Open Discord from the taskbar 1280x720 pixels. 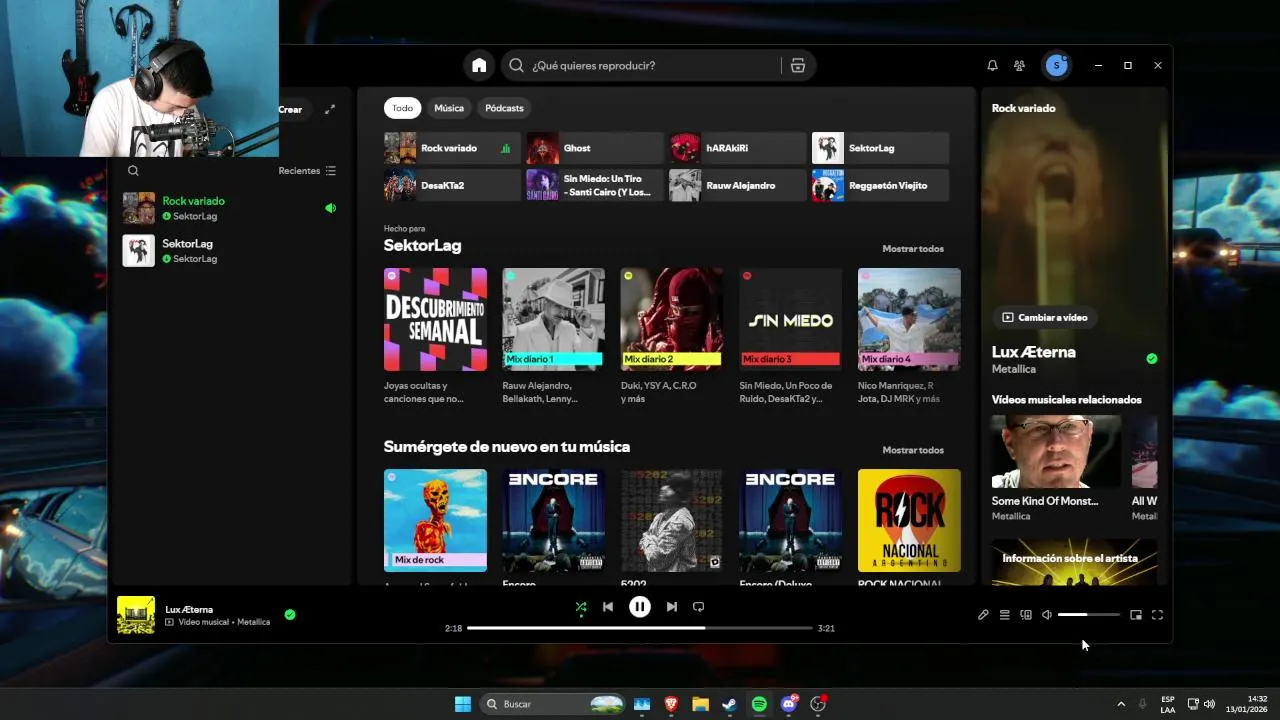point(789,704)
